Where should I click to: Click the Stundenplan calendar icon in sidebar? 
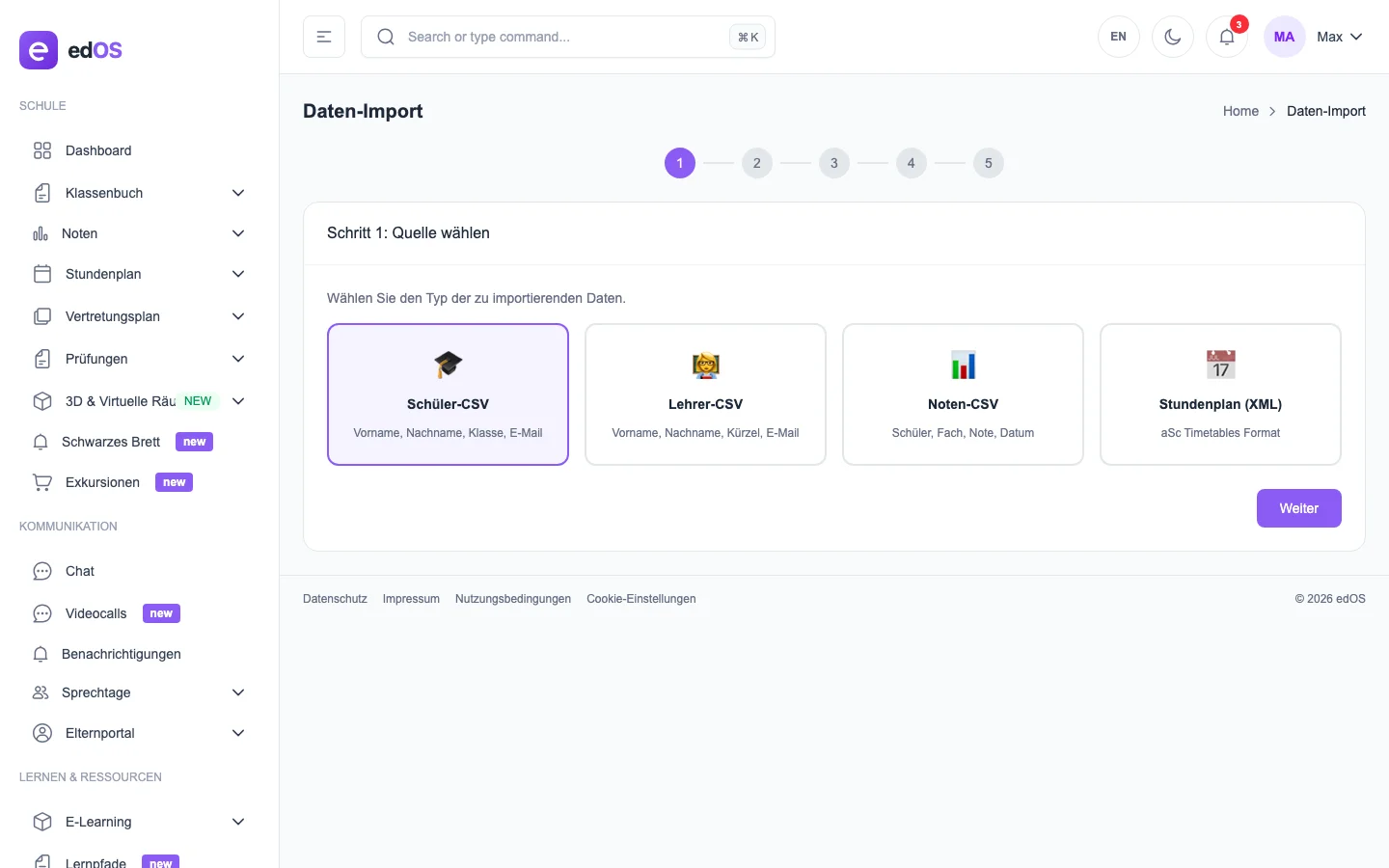[x=42, y=274]
